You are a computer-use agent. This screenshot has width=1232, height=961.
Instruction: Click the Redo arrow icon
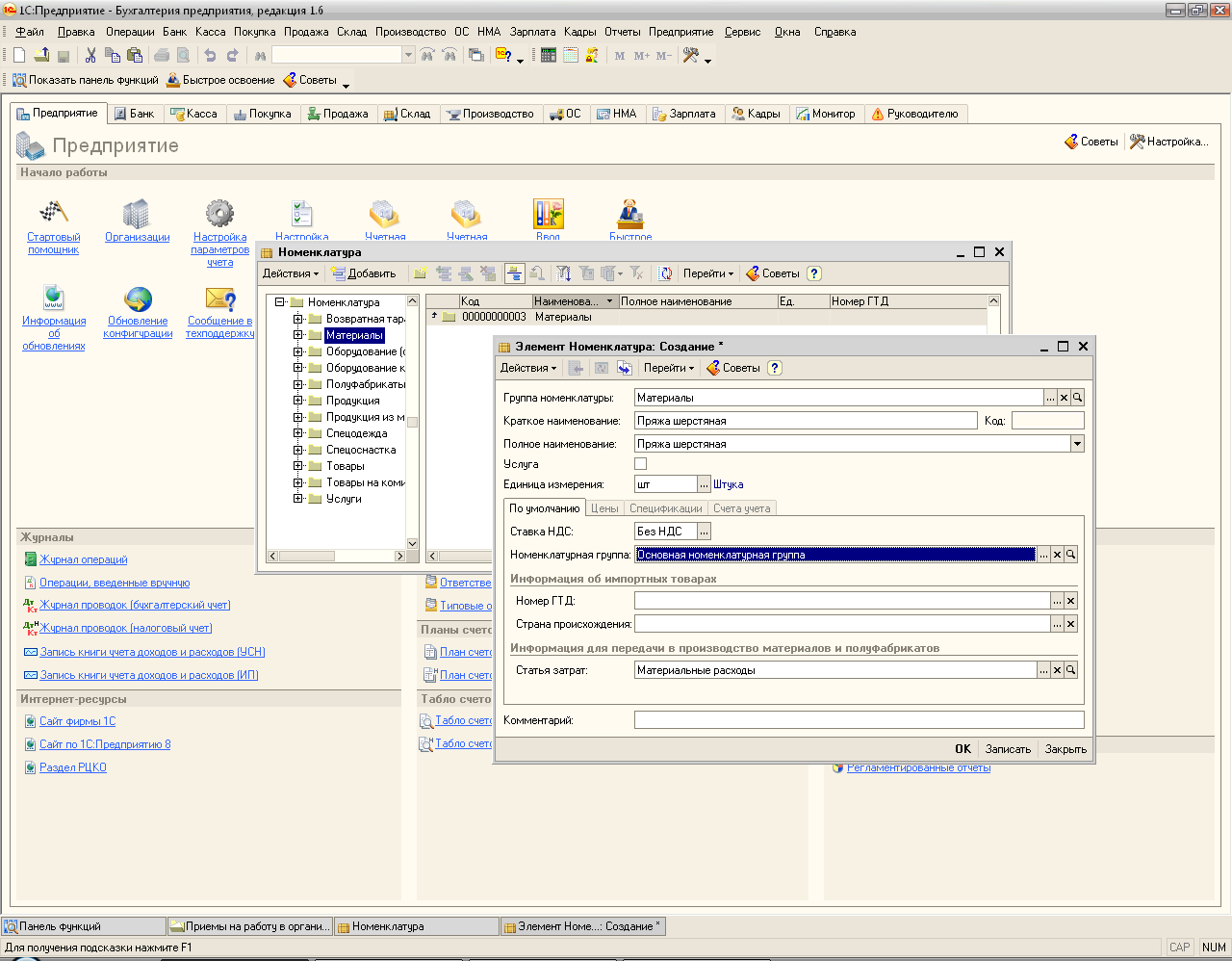pos(232,56)
